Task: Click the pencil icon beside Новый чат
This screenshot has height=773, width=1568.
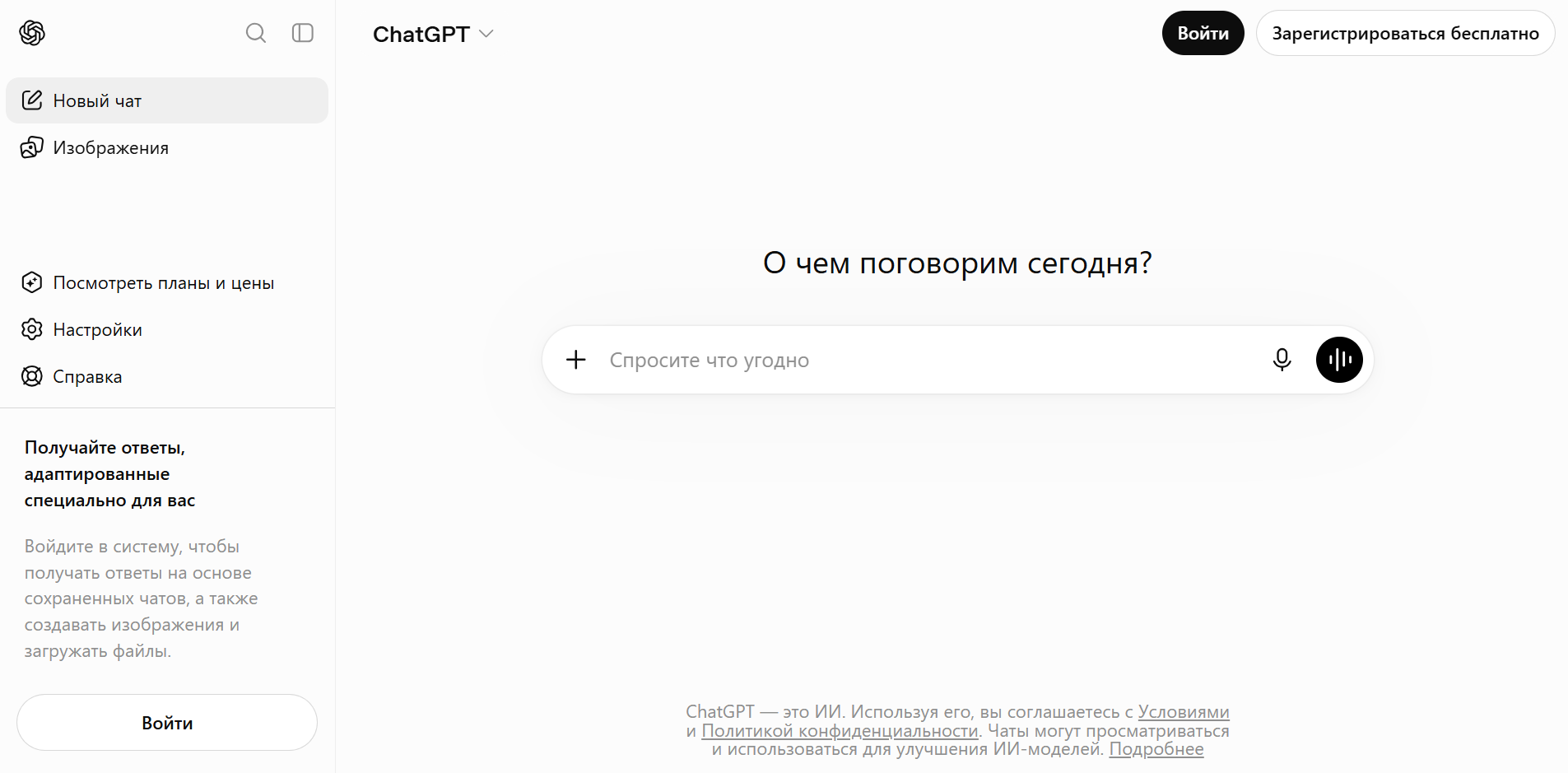Action: [32, 100]
